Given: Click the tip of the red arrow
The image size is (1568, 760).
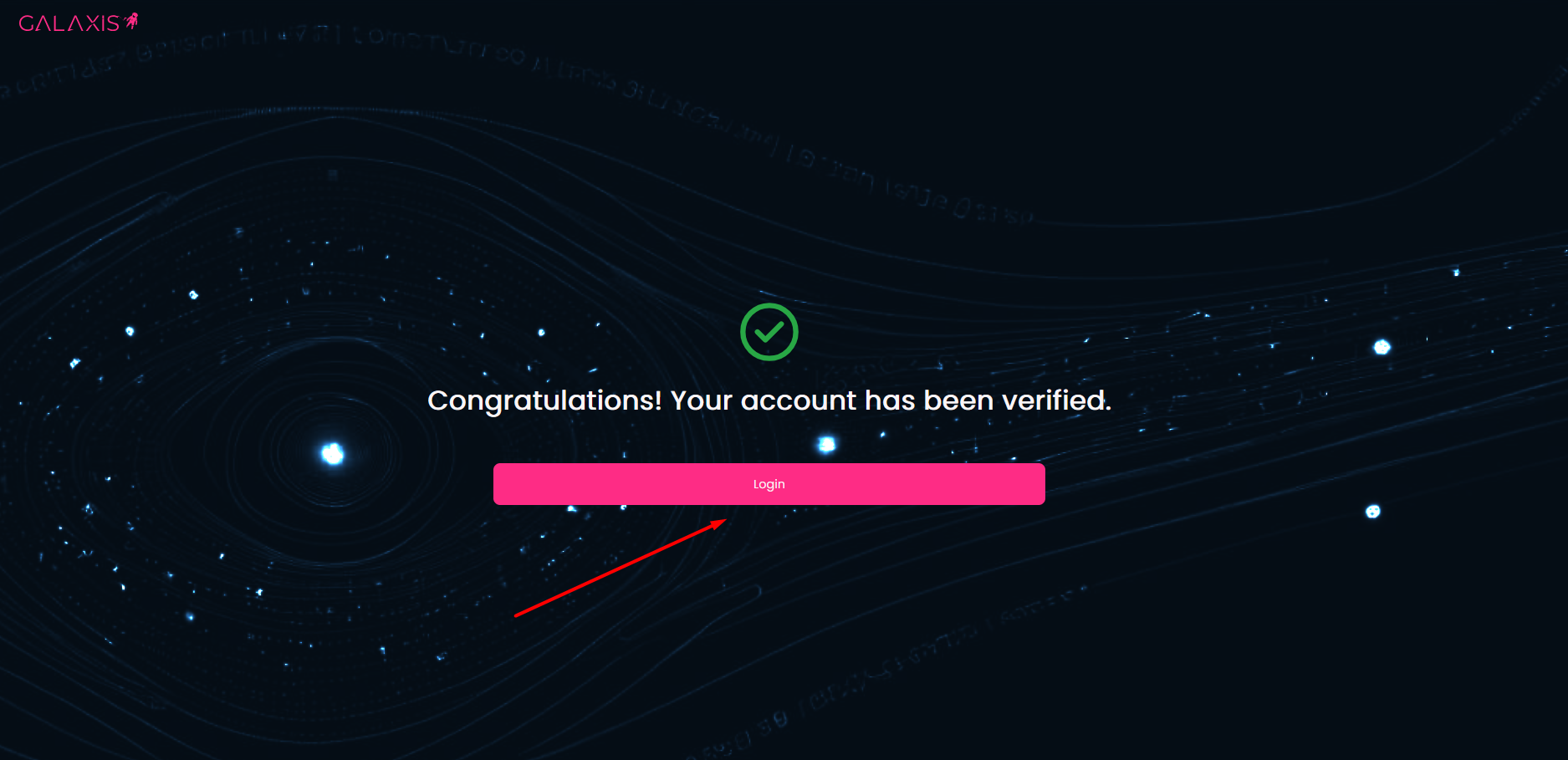Looking at the screenshot, I should tap(724, 520).
